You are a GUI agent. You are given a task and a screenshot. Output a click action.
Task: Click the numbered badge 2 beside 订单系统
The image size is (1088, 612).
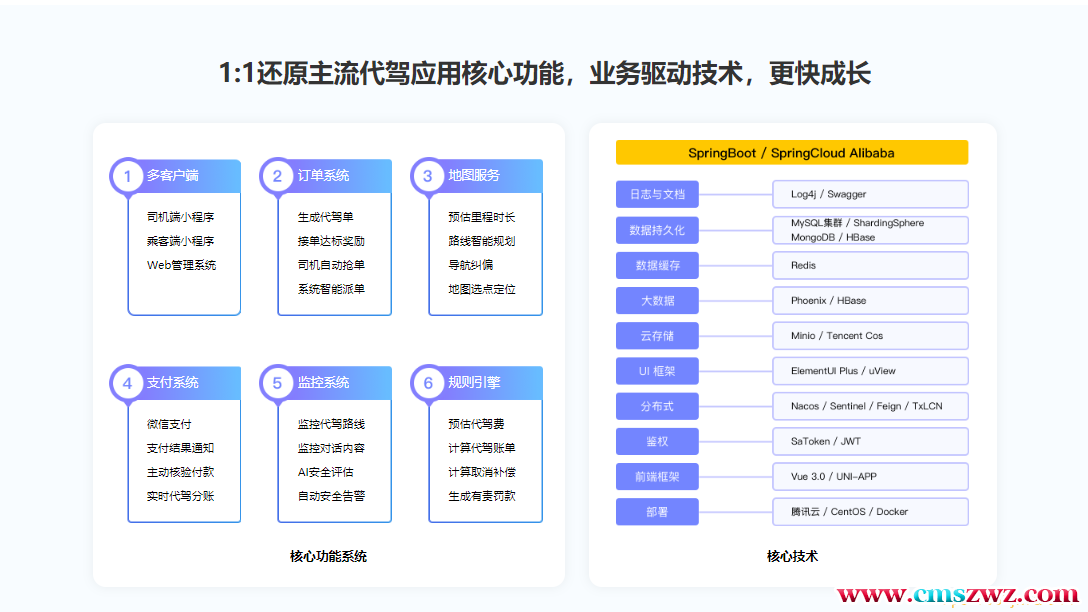(277, 175)
